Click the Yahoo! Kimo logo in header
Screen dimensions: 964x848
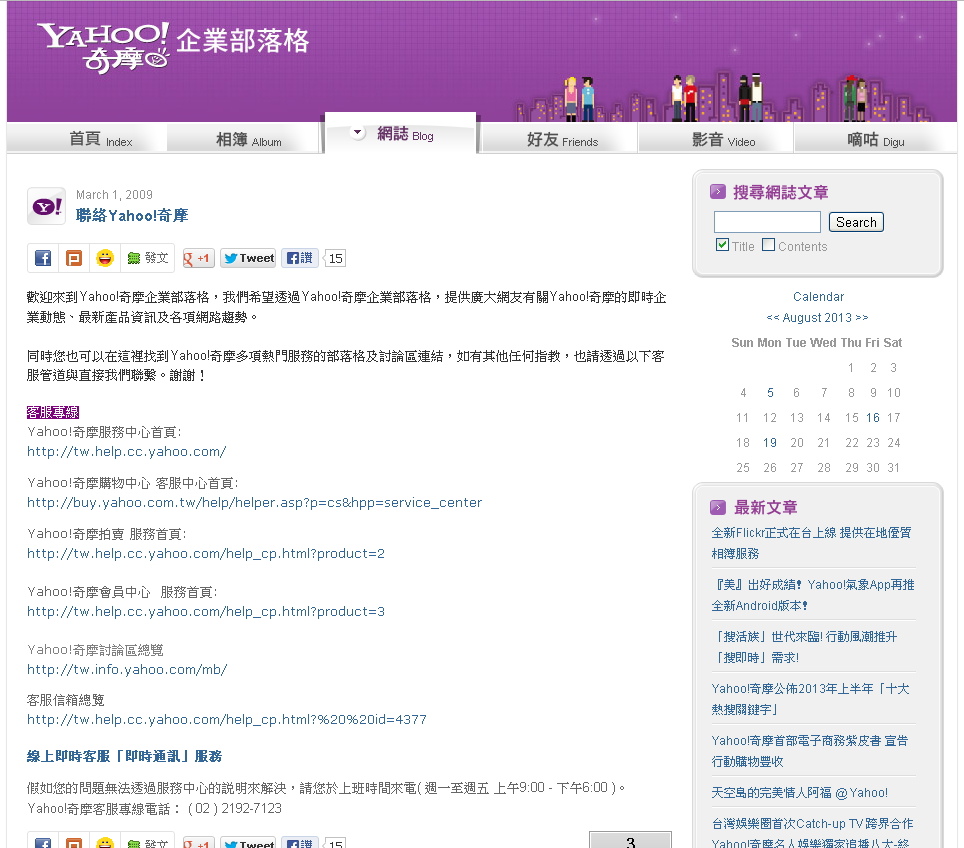pyautogui.click(x=103, y=48)
